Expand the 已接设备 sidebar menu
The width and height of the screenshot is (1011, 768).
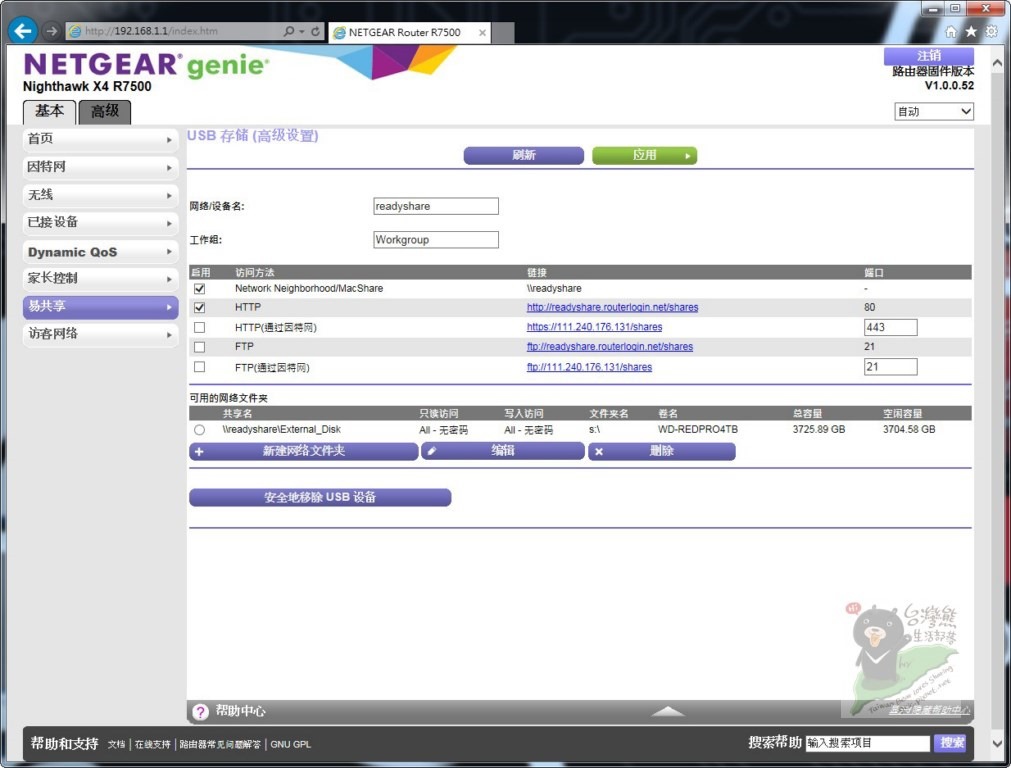101,222
